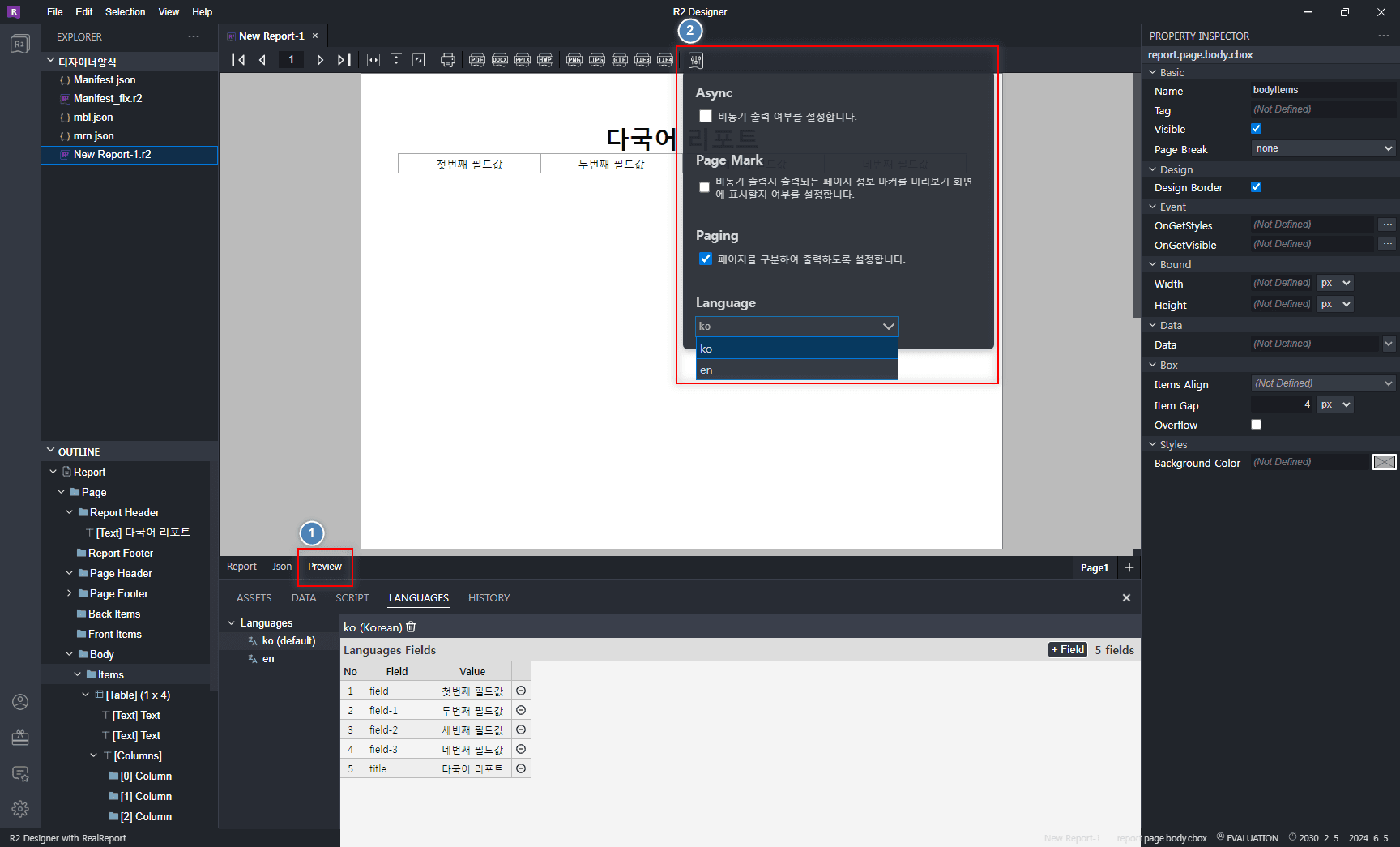Image resolution: width=1400 pixels, height=847 pixels.
Task: Pick the Background Color swatch
Action: pyautogui.click(x=1385, y=462)
